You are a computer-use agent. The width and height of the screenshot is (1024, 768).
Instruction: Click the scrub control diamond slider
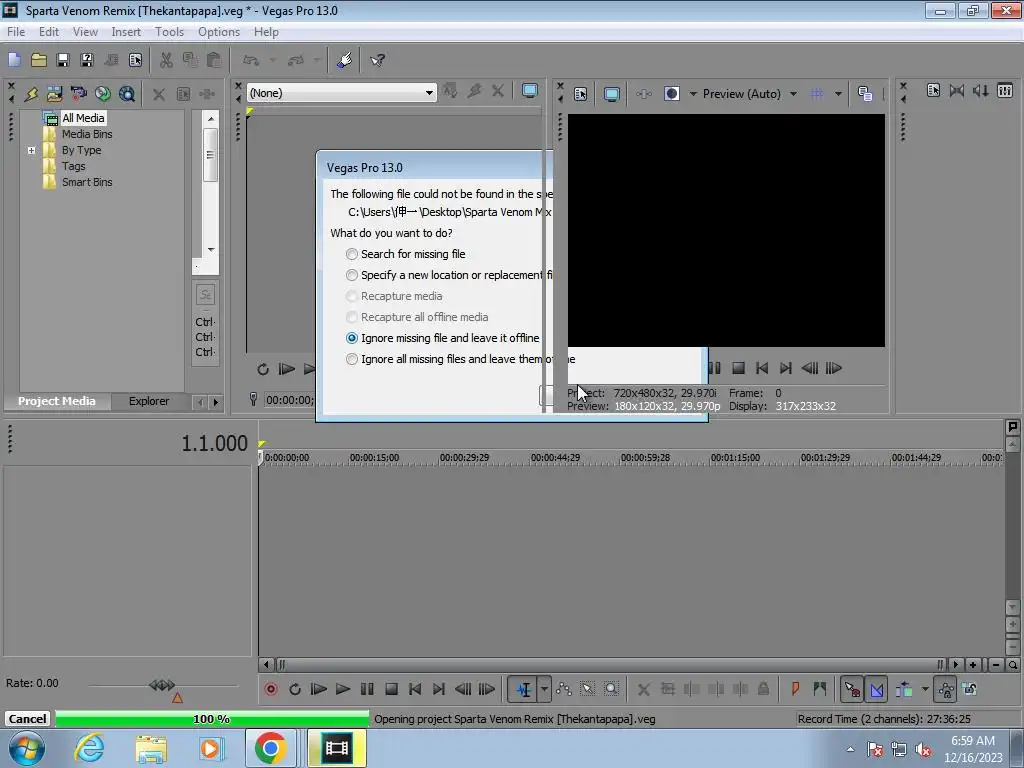pyautogui.click(x=162, y=684)
